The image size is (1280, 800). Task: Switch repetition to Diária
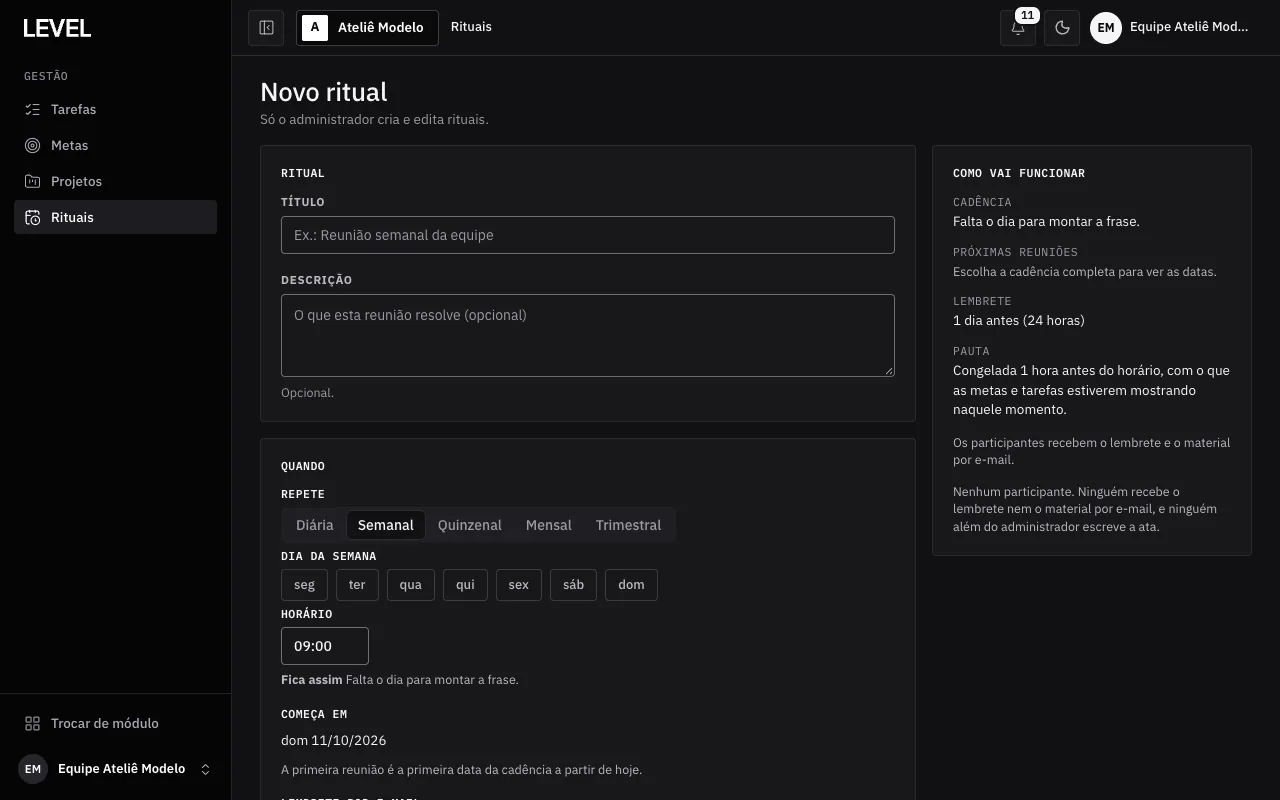(x=314, y=525)
